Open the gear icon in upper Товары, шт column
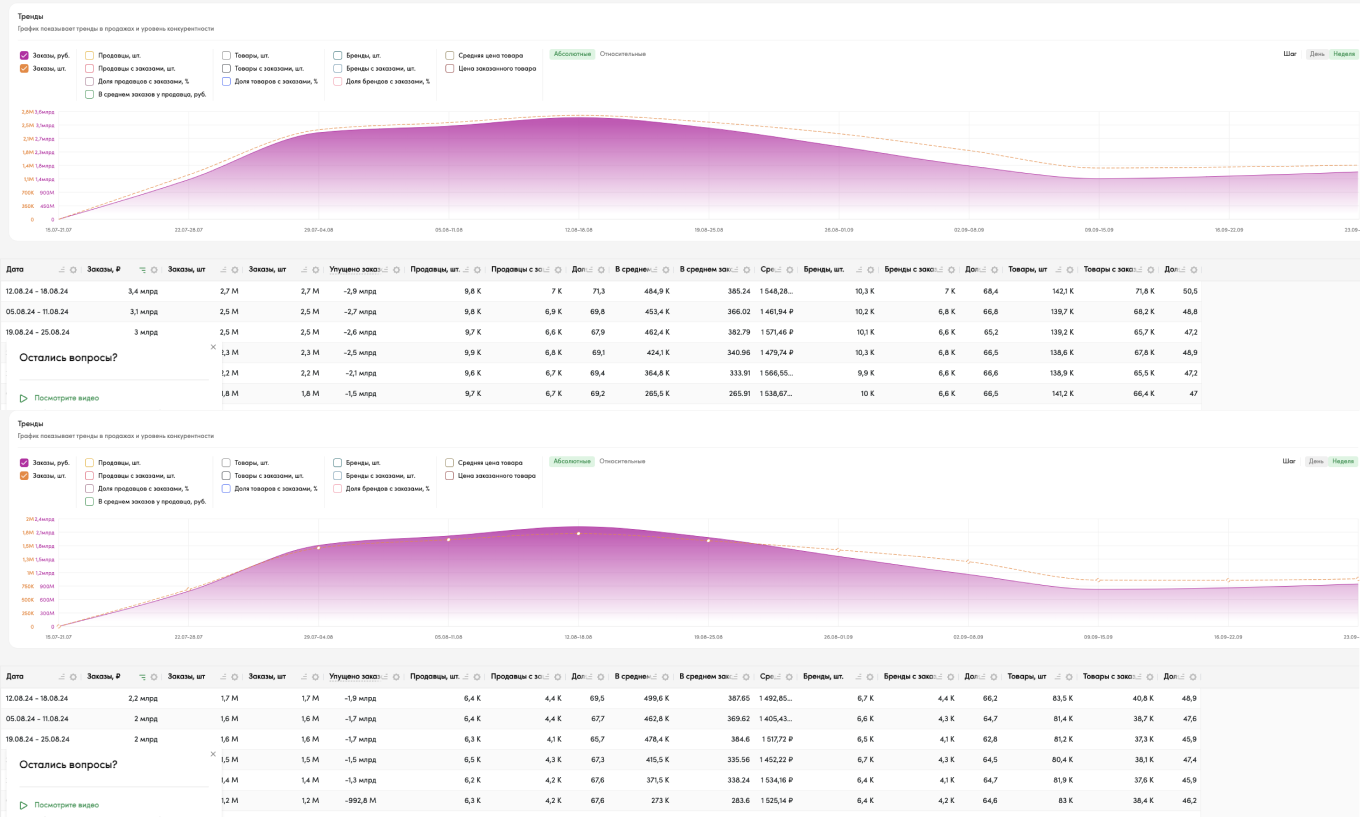Viewport: 1360px width, 817px height. coord(1071,270)
